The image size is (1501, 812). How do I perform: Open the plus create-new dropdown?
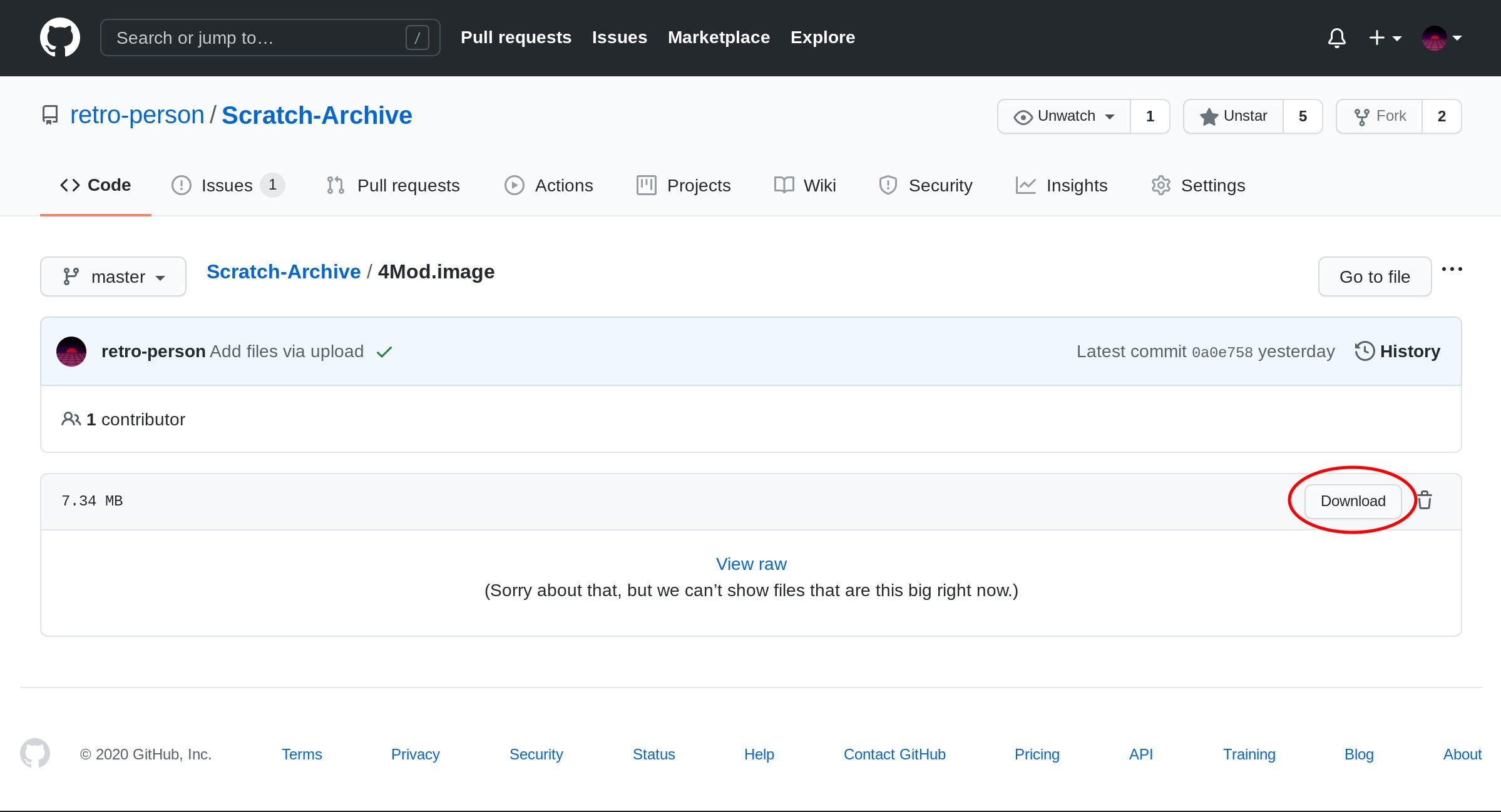[1385, 38]
